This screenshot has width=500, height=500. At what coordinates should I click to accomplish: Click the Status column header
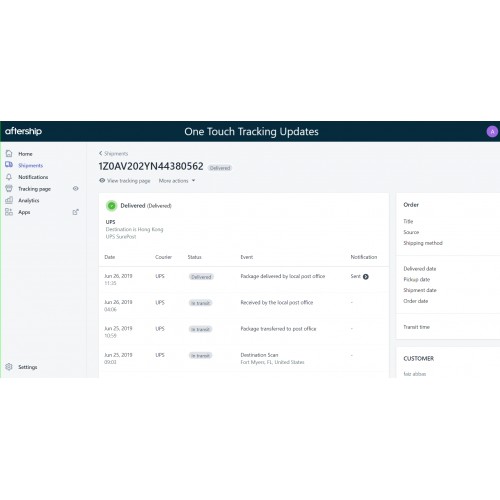point(194,257)
